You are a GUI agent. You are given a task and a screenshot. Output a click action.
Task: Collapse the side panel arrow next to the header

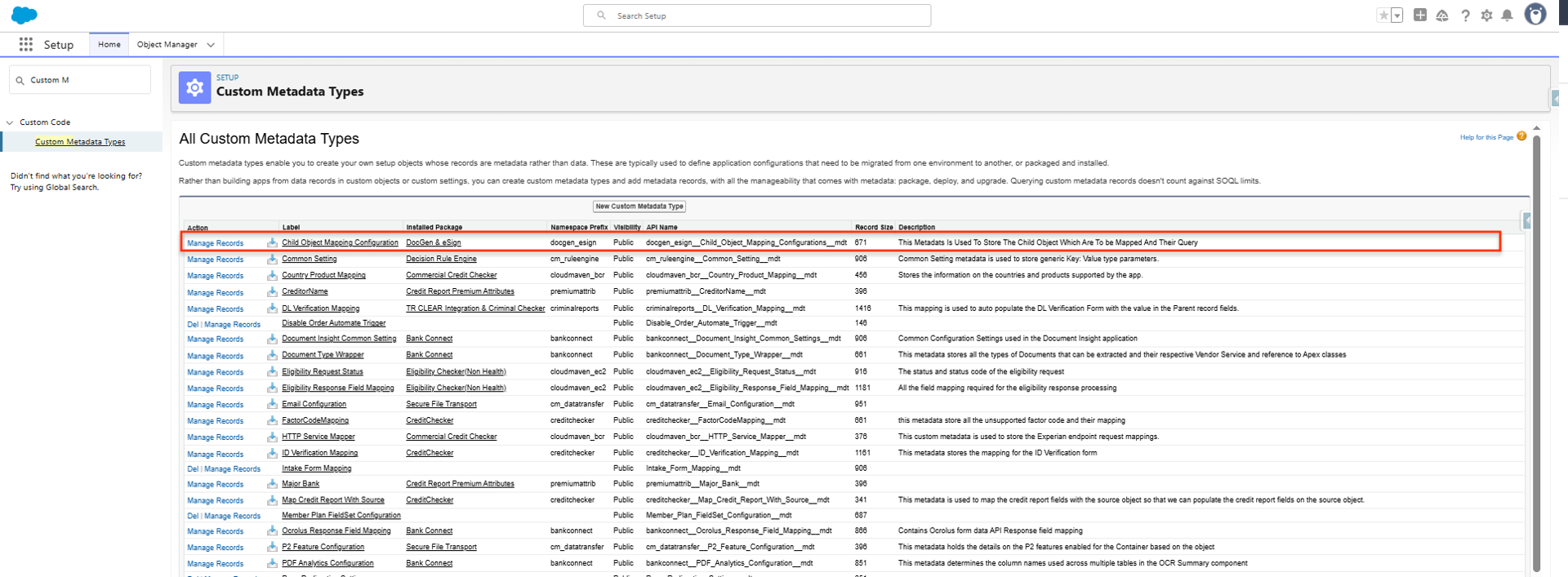1555,98
